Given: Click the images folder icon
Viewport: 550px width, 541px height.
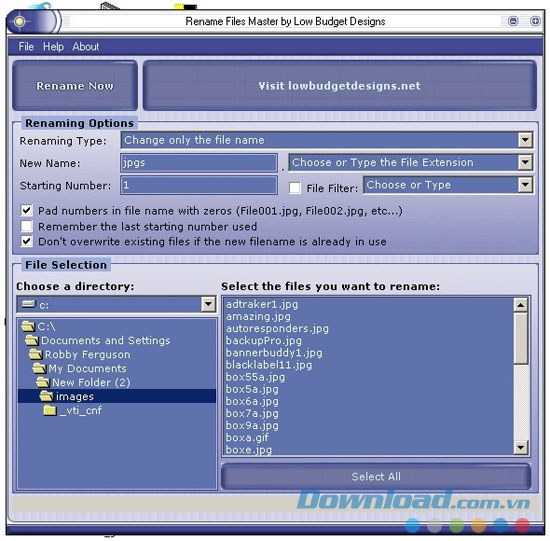Looking at the screenshot, I should (46, 396).
